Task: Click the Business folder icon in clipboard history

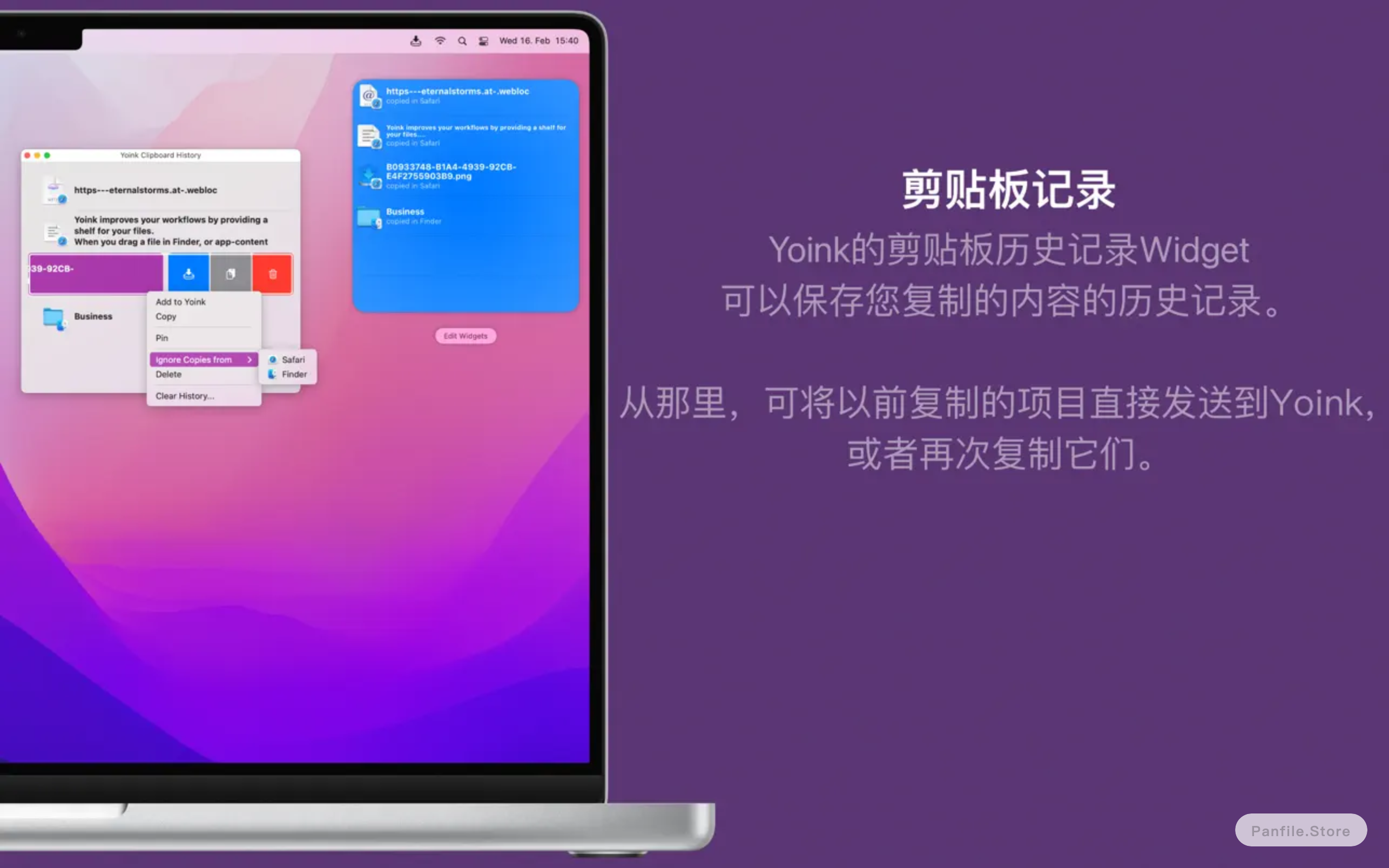Action: click(x=54, y=316)
